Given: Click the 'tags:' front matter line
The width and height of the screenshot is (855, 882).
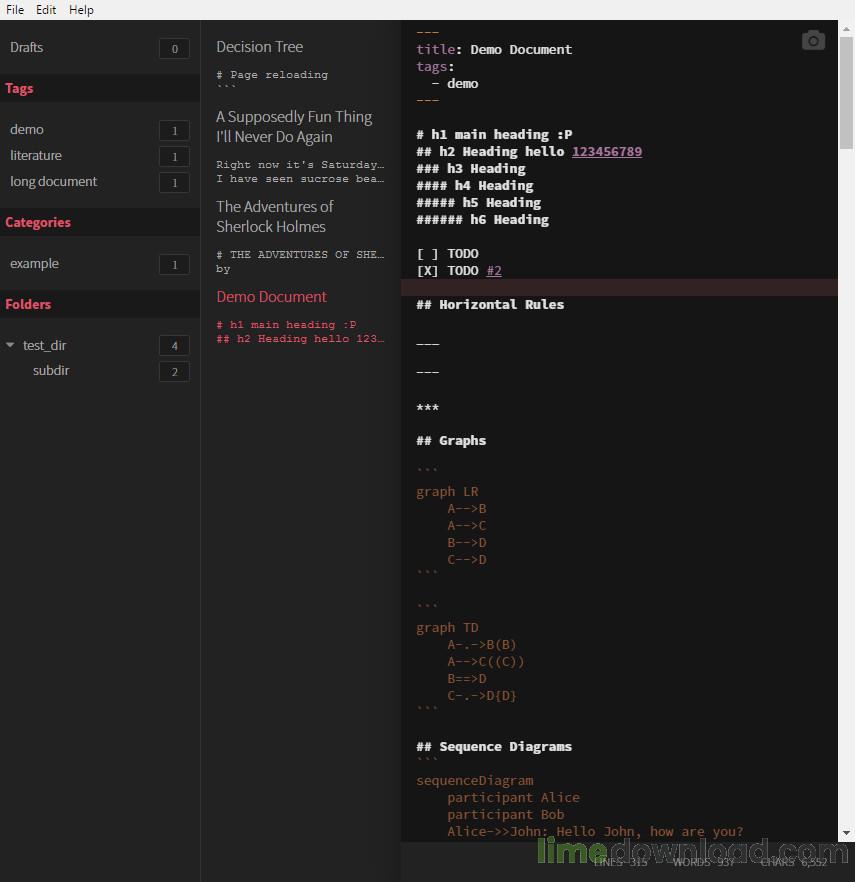Looking at the screenshot, I should pyautogui.click(x=435, y=66).
